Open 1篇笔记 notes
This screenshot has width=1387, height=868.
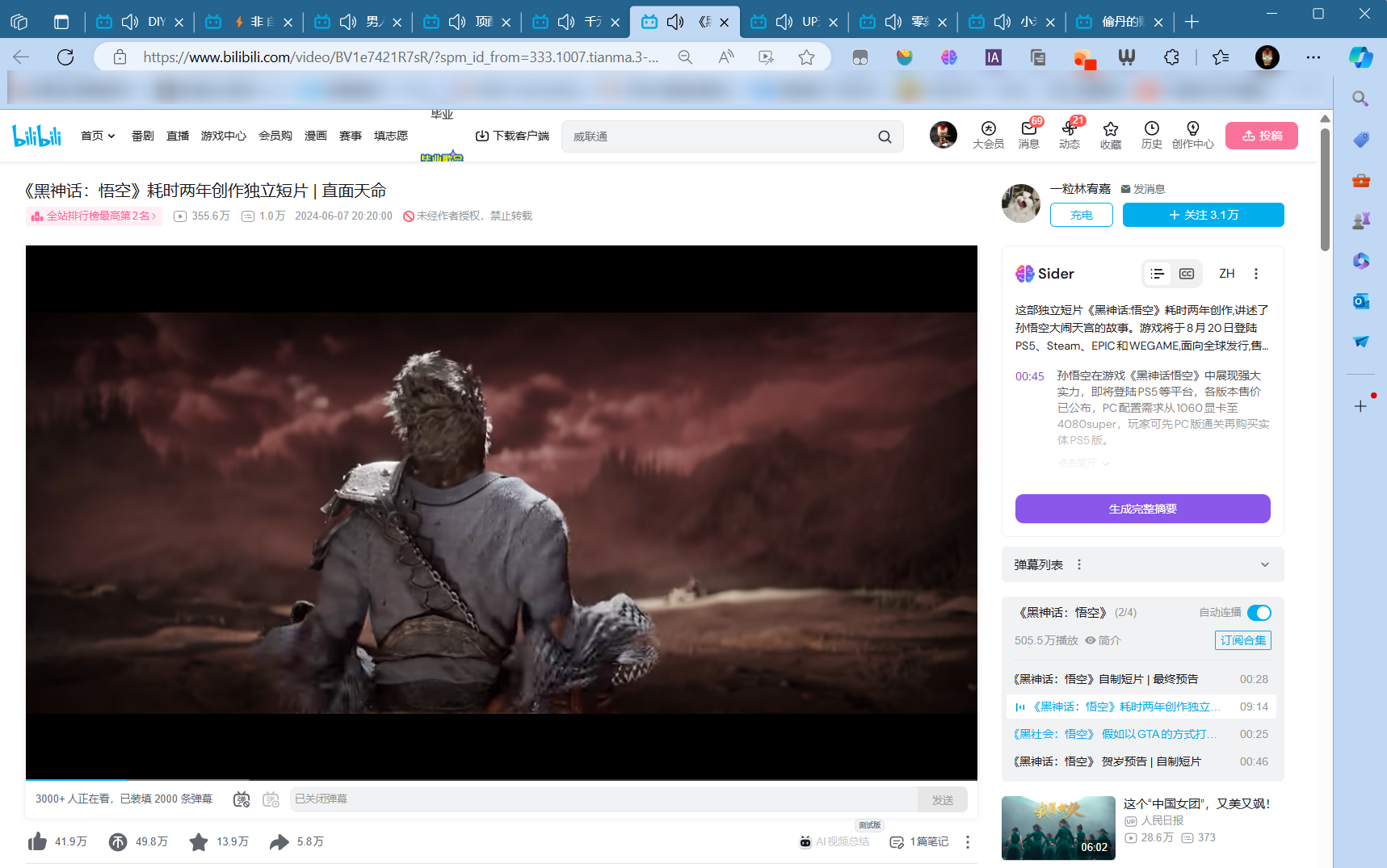(x=919, y=842)
